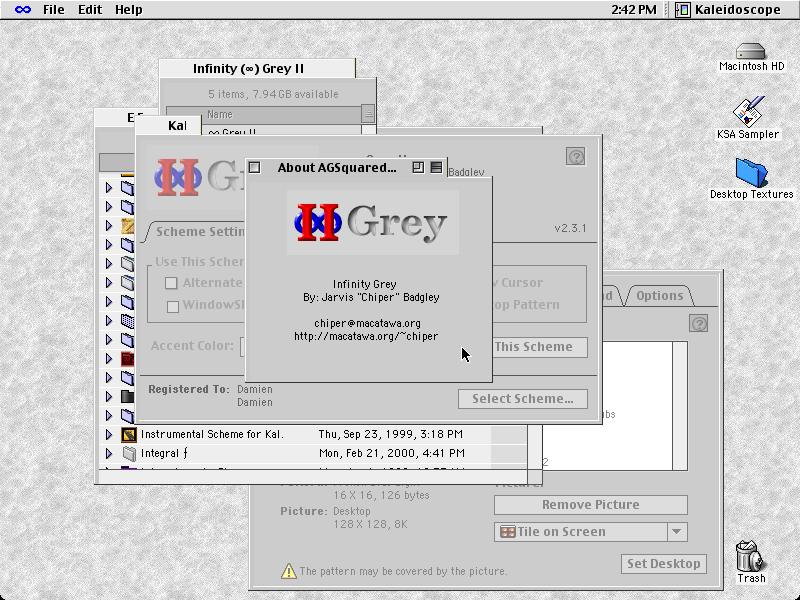Expand the black folder row triangle

pyautogui.click(x=109, y=396)
